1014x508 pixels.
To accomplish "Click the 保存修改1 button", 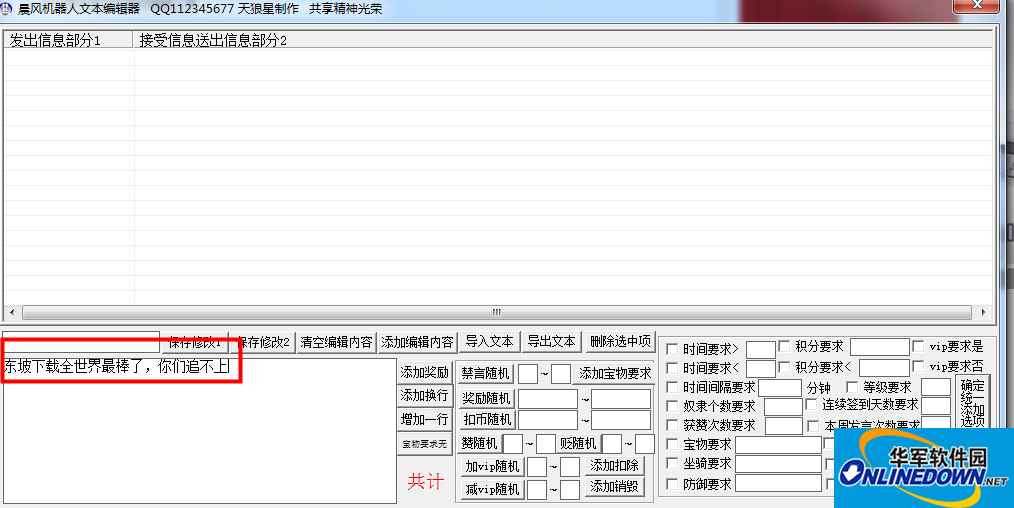I will coord(195,342).
